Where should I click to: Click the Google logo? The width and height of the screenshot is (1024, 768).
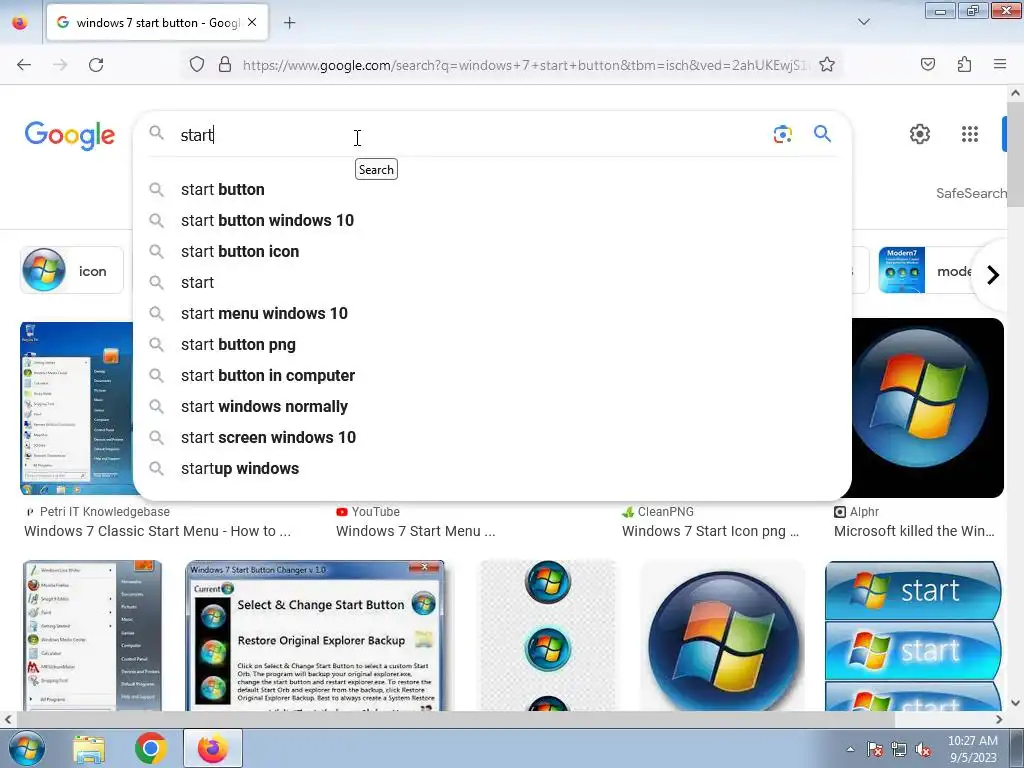pos(69,135)
